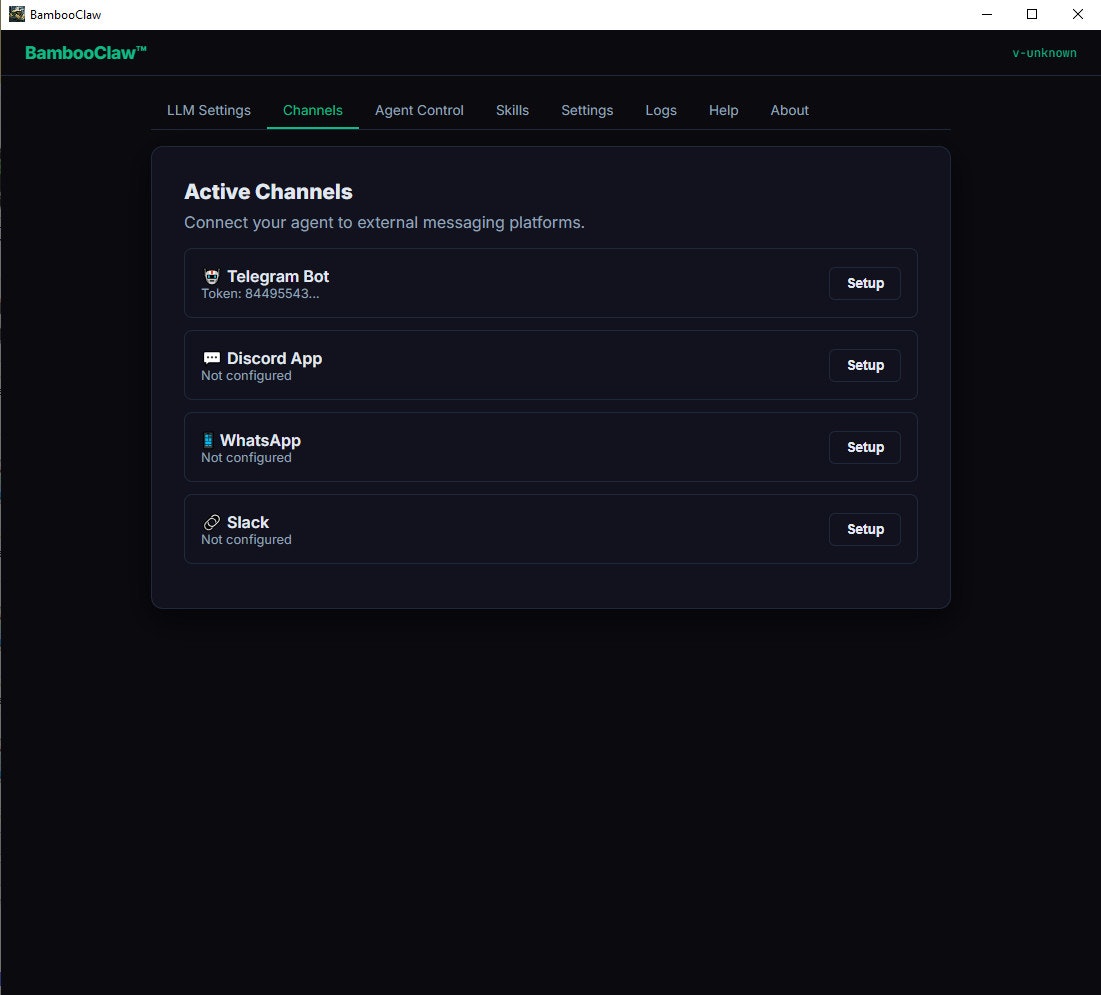Minimize the BambooClaw window
The width and height of the screenshot is (1101, 995).
(987, 14)
